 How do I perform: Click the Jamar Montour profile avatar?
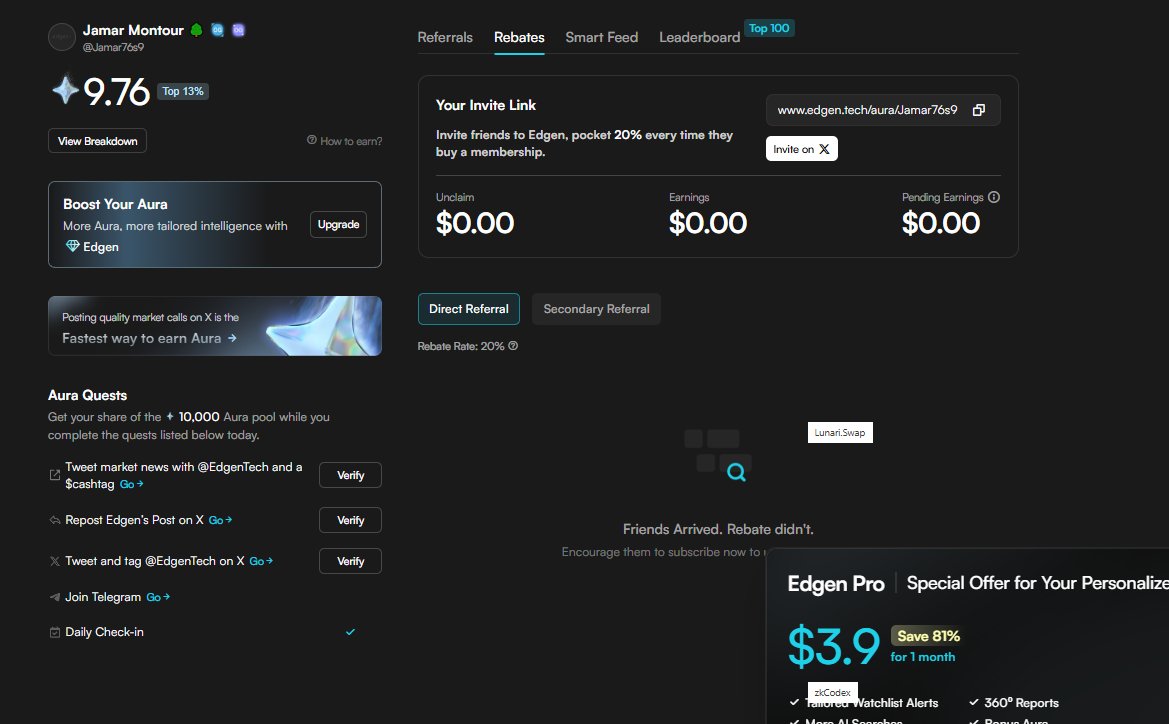coord(62,37)
